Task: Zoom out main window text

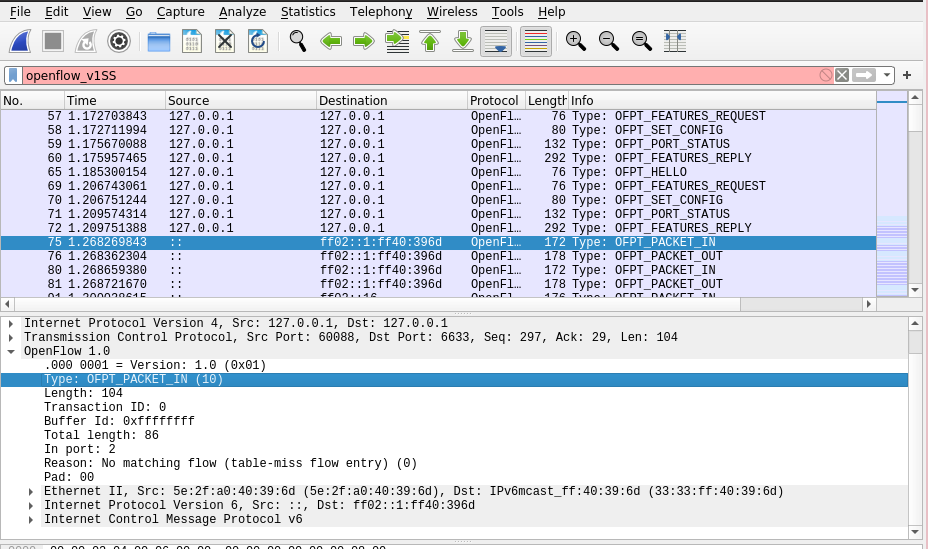Action: (x=608, y=41)
